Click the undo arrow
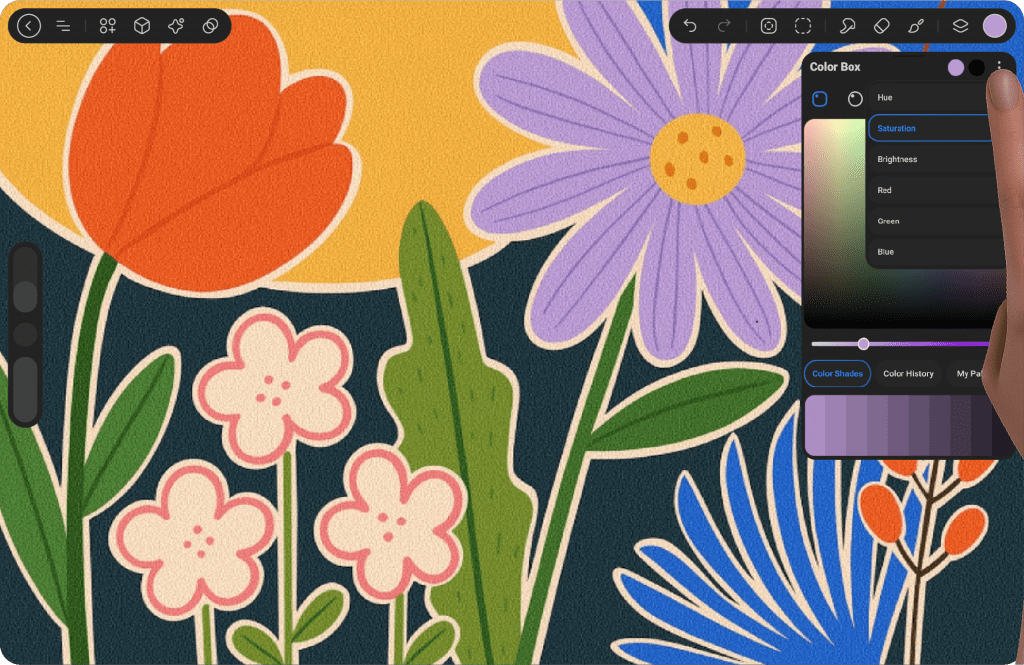Image resolution: width=1024 pixels, height=665 pixels. coord(690,26)
